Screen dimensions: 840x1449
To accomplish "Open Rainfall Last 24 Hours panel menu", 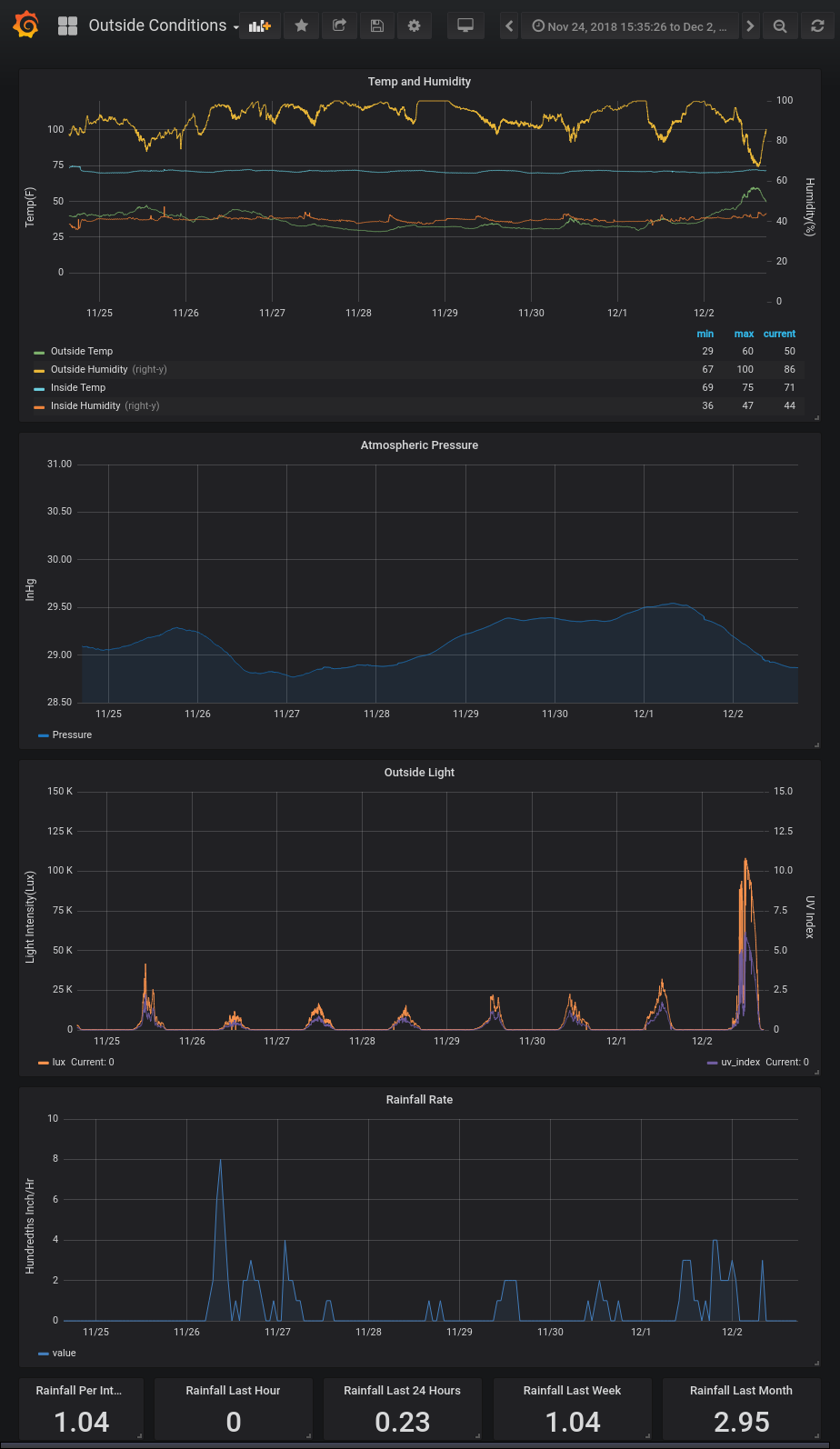I will click(402, 1390).
